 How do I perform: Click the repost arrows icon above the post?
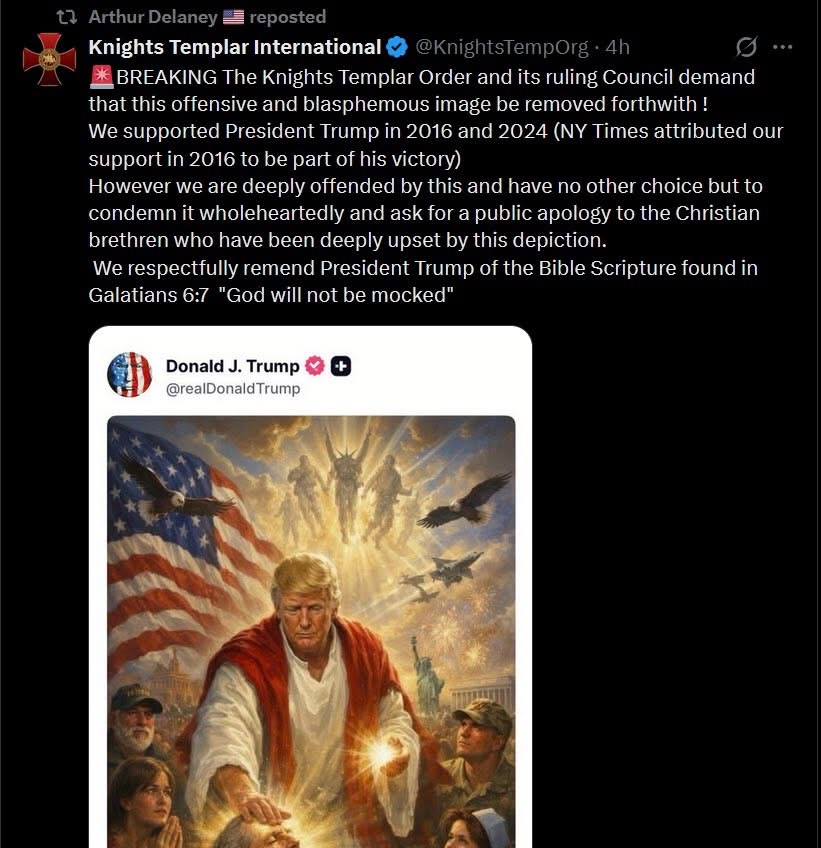pyautogui.click(x=67, y=17)
